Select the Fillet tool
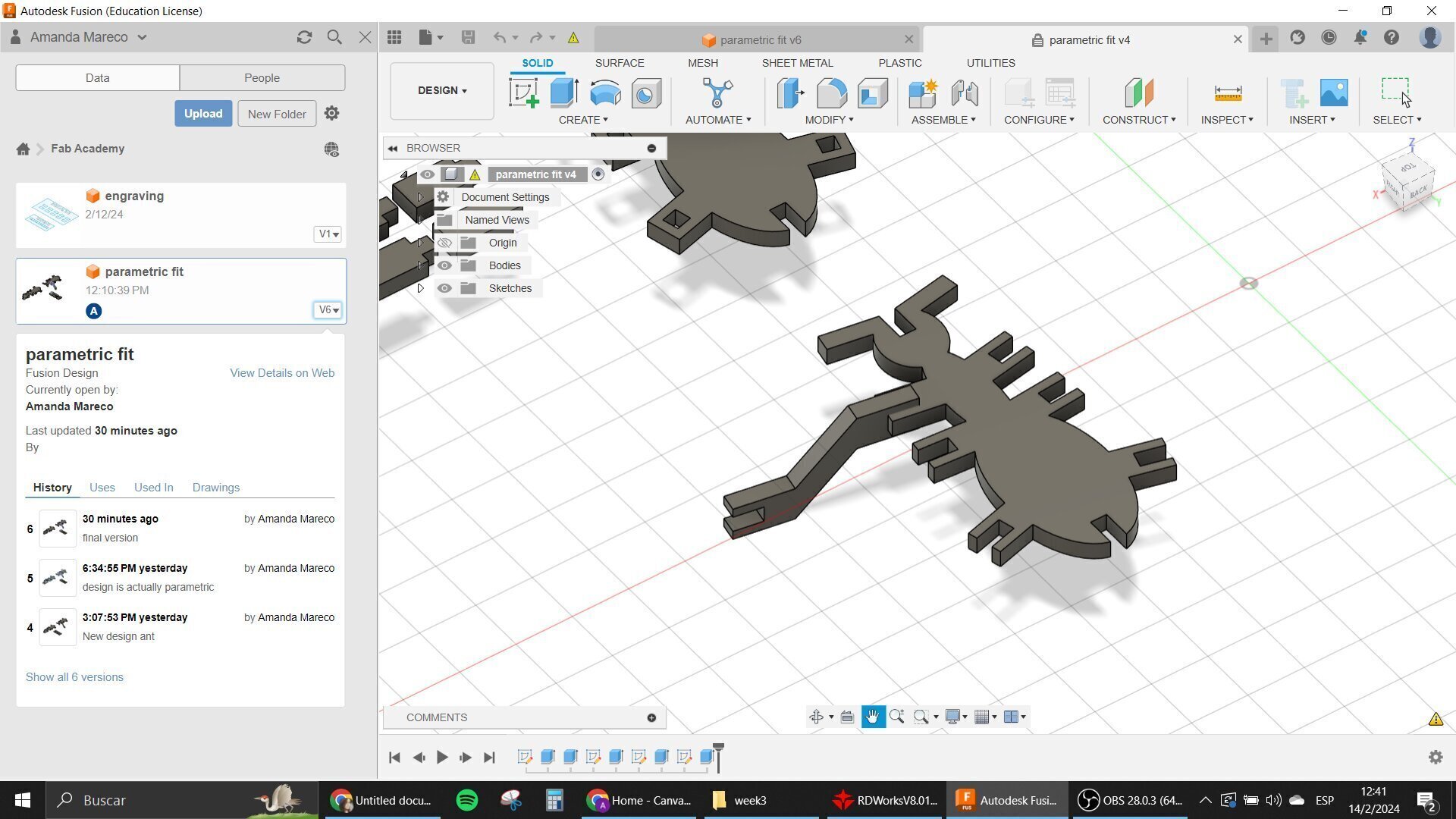This screenshot has width=1456, height=819. [831, 93]
